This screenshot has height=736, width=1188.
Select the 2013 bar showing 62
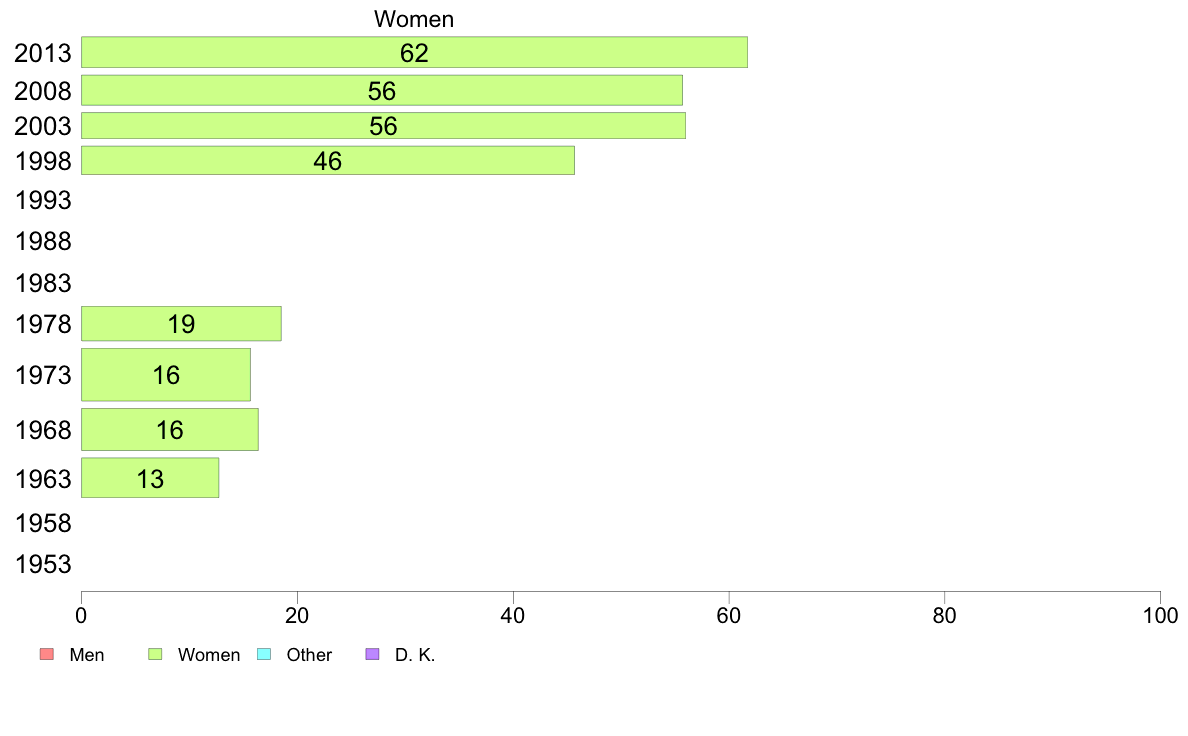[x=414, y=52]
